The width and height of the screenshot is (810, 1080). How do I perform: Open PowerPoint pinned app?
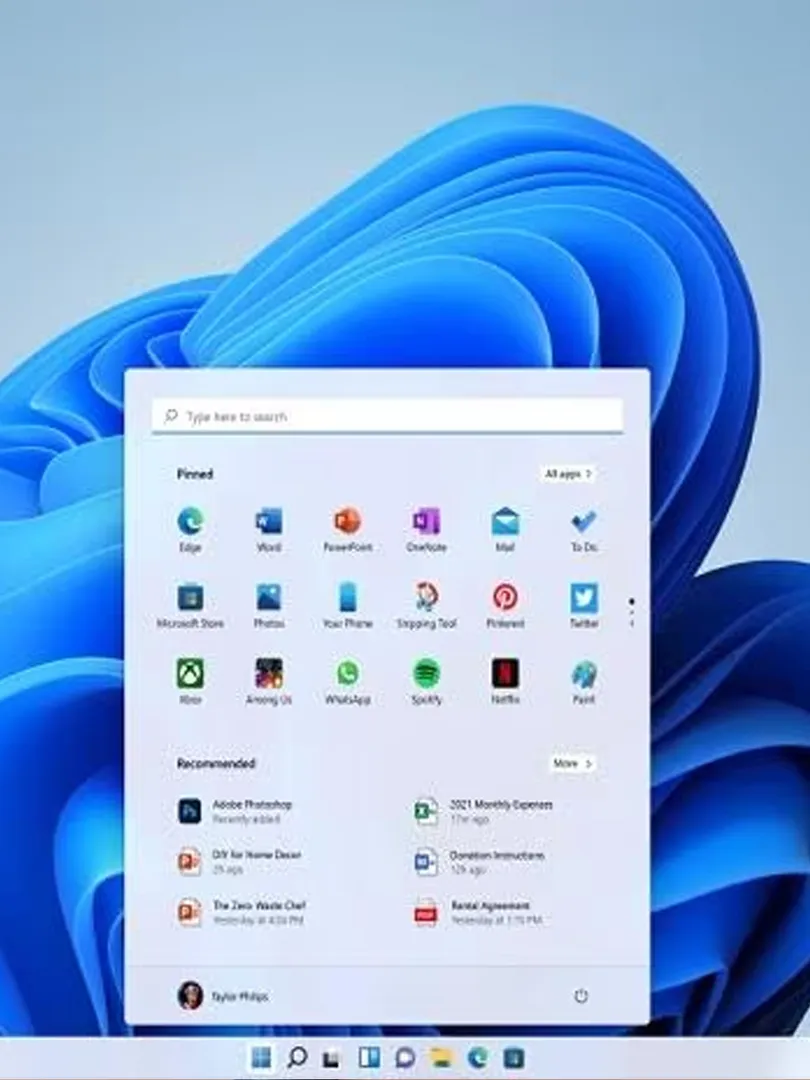tap(348, 529)
